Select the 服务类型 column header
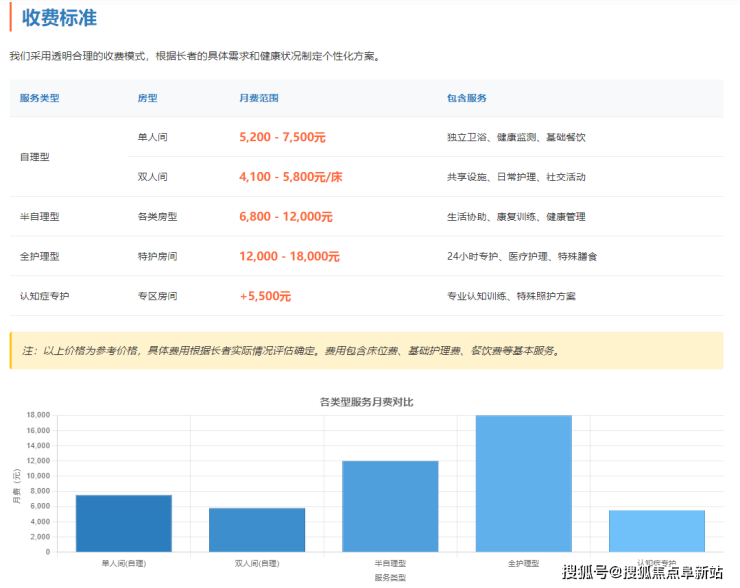Viewport: 740px width, 588px height. coord(40,98)
